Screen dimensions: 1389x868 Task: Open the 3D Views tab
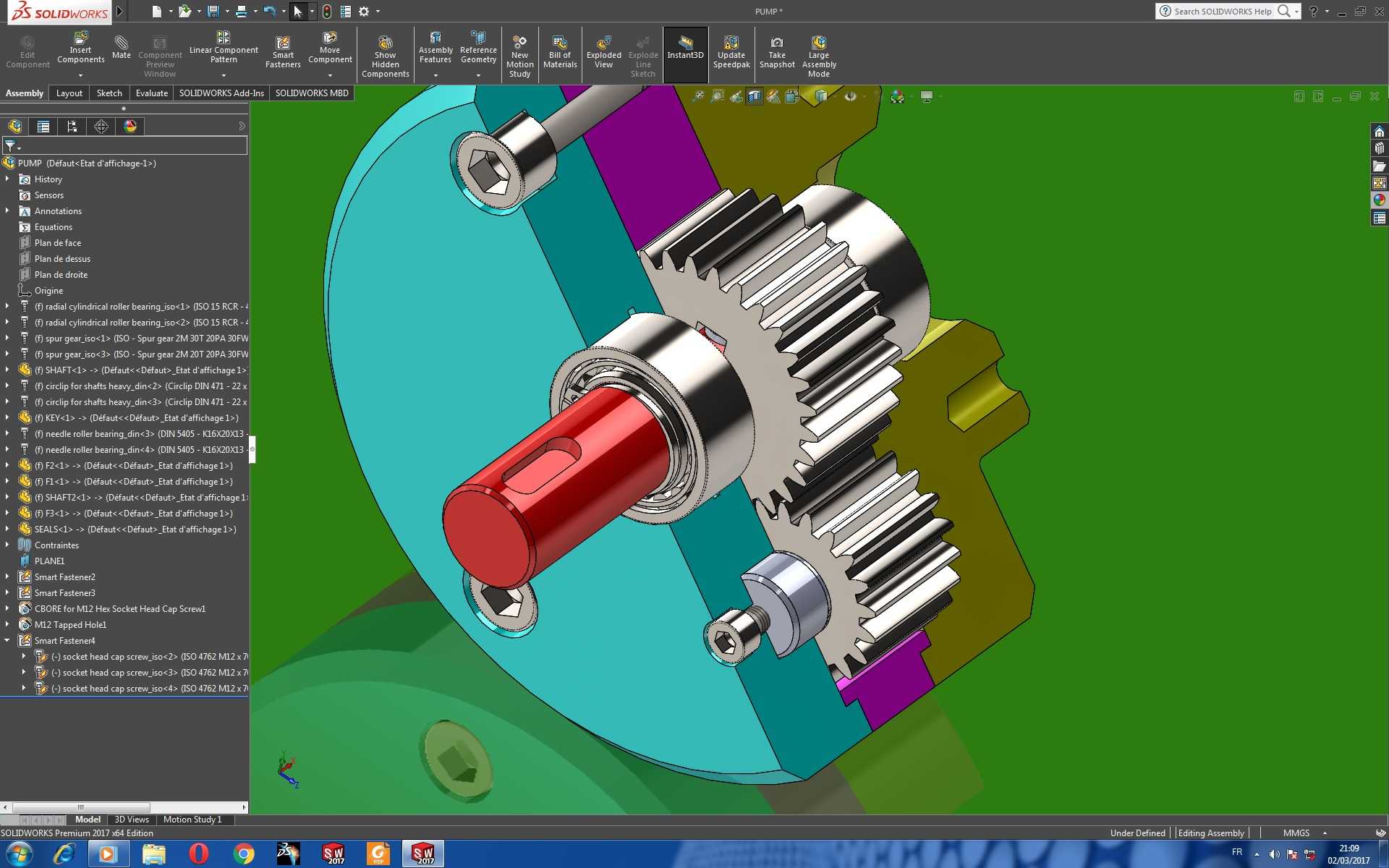pos(132,820)
